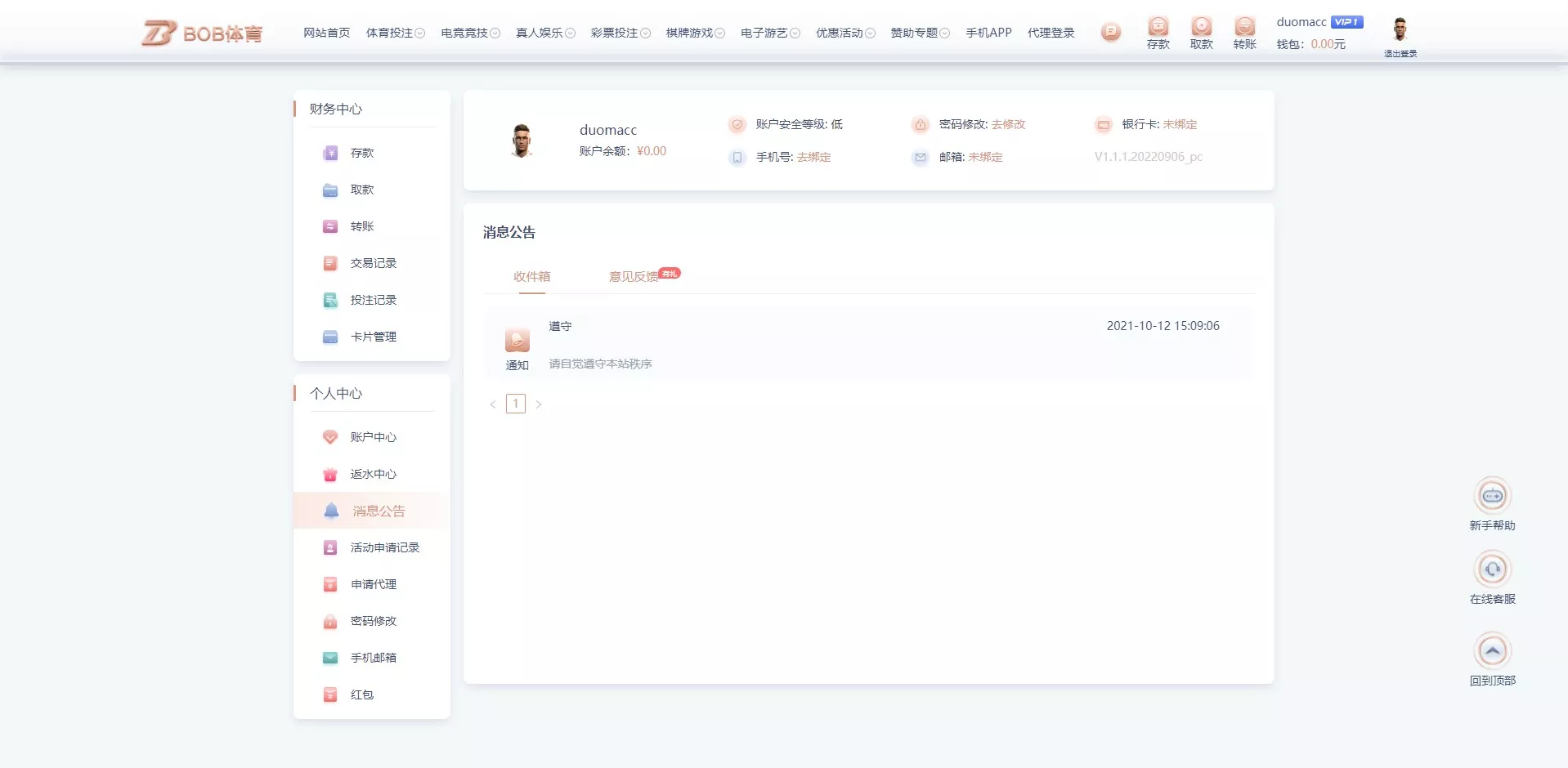This screenshot has width=1568, height=768.
Task: Select the 回到顶部 back-to-top icon
Action: 1493,651
